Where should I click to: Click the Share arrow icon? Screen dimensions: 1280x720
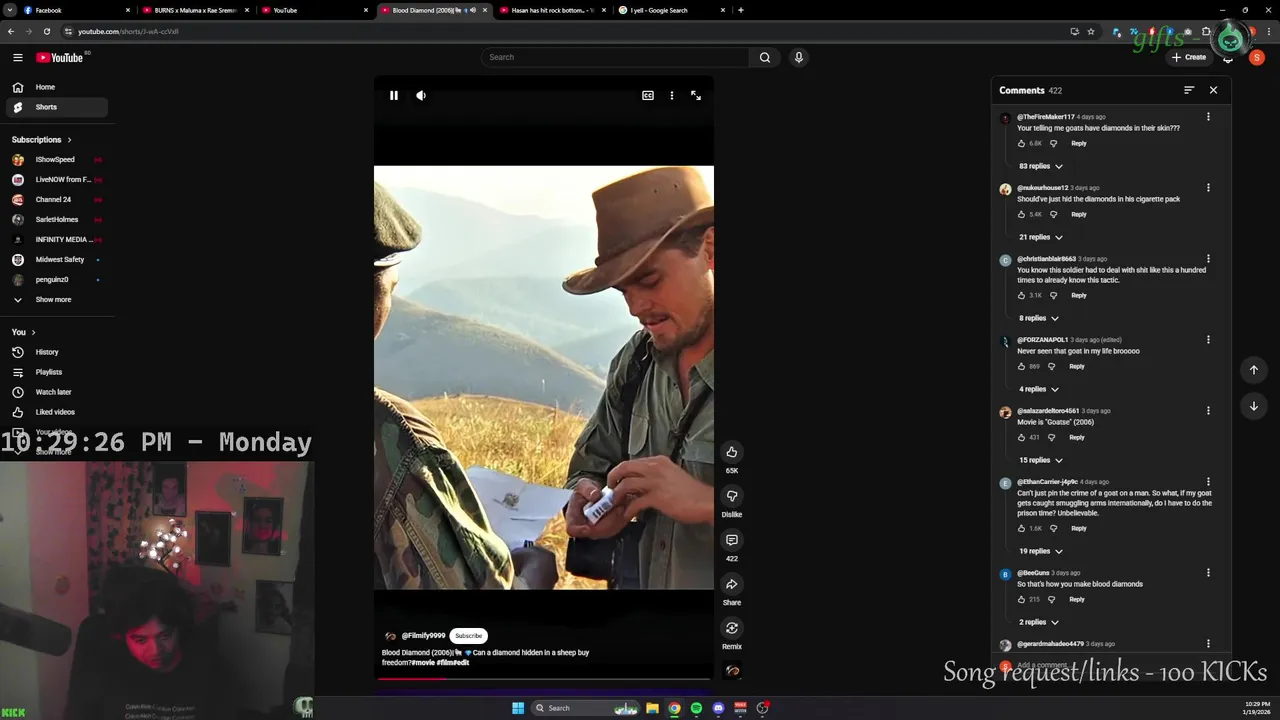[732, 584]
